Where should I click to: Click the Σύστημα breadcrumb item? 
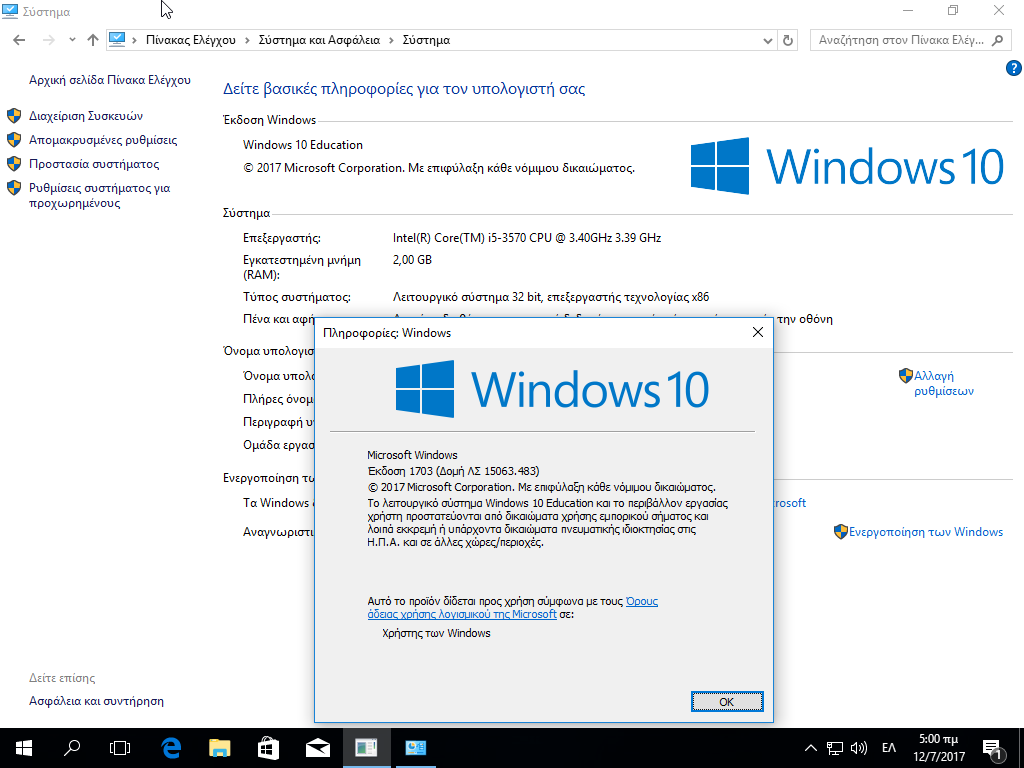pyautogui.click(x=426, y=40)
